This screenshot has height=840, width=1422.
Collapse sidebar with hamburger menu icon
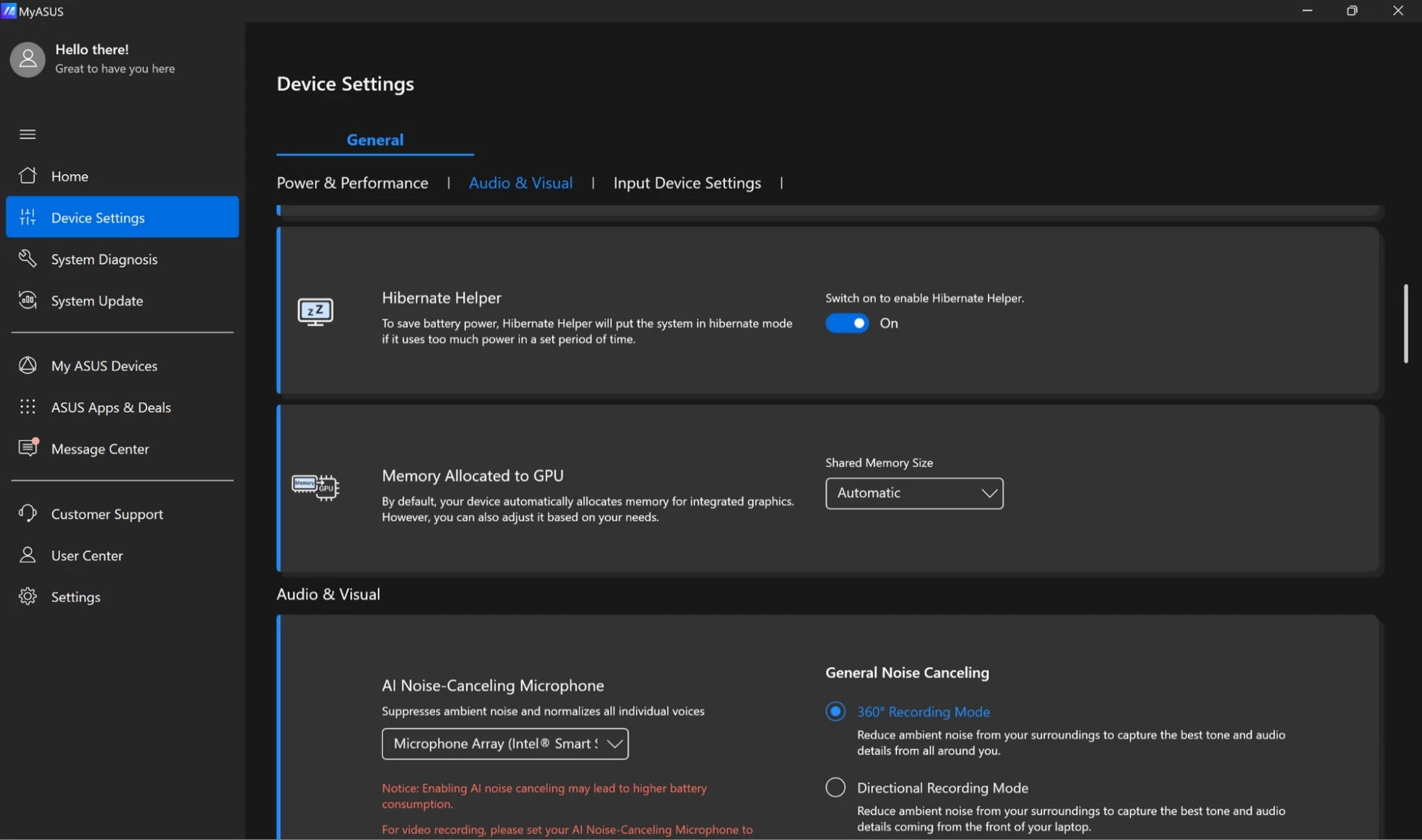[28, 135]
